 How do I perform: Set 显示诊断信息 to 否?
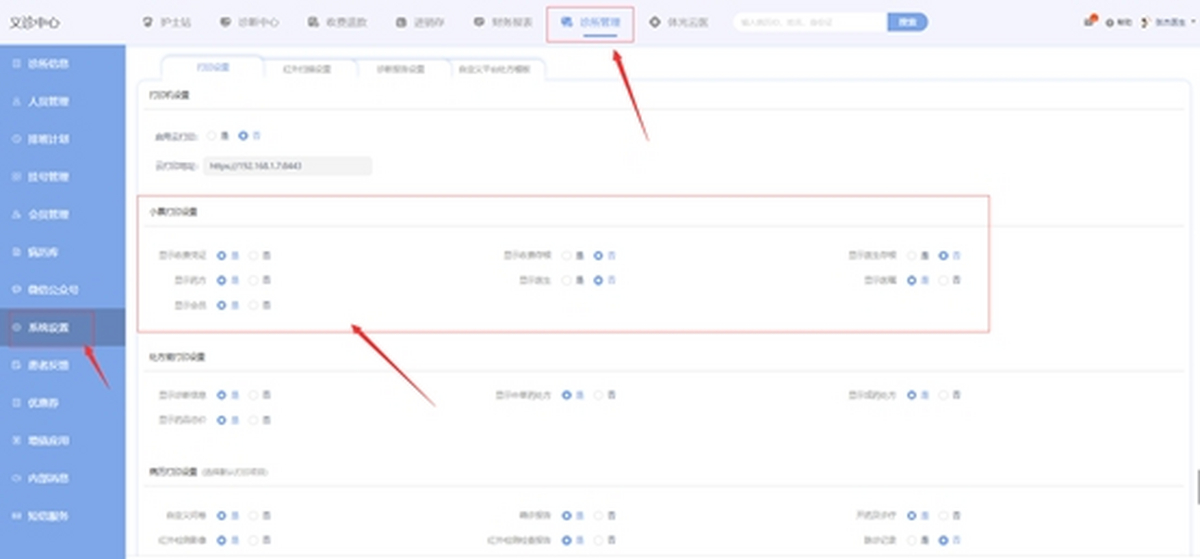(253, 395)
